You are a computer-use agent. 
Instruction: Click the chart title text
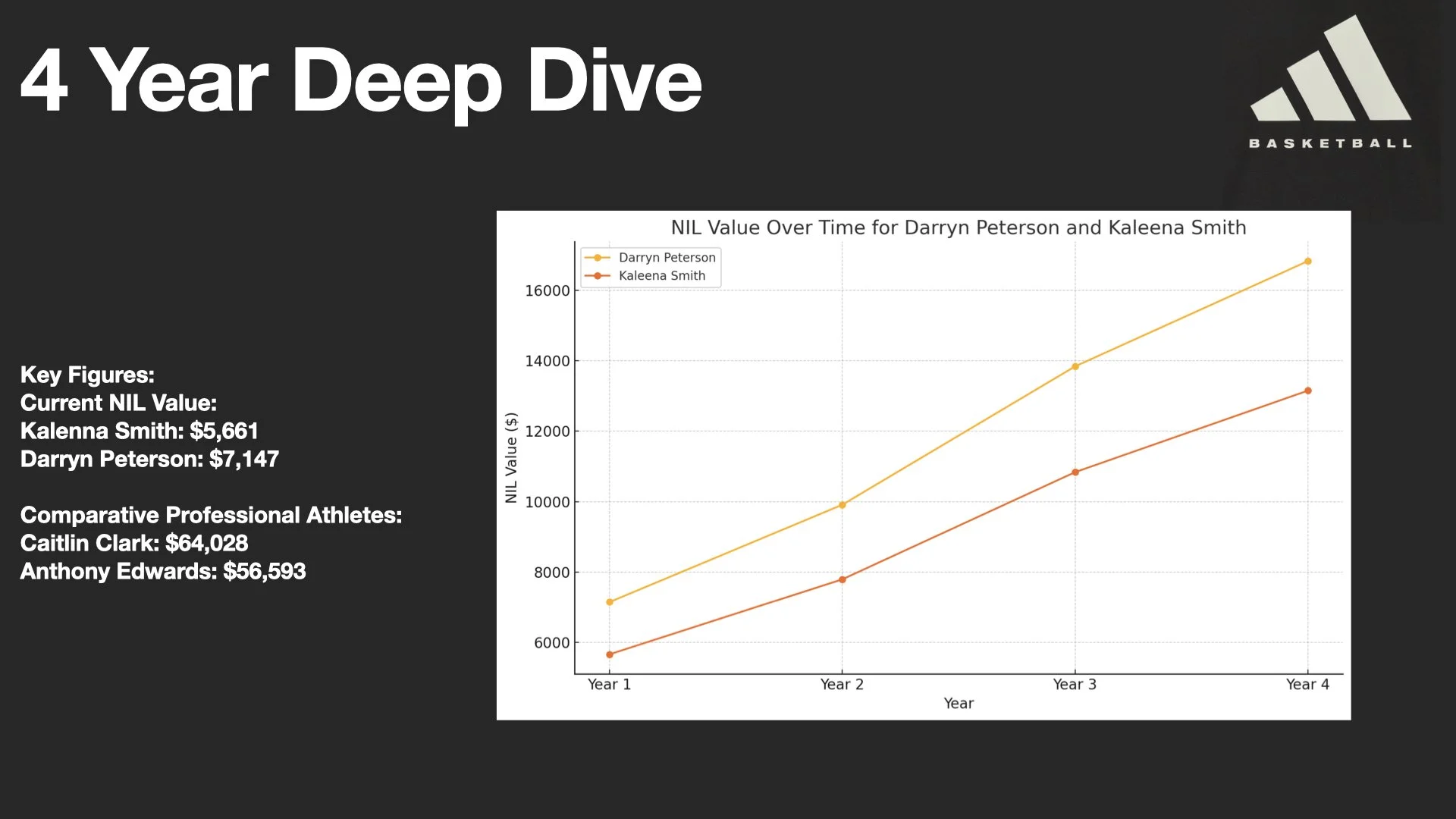[958, 227]
